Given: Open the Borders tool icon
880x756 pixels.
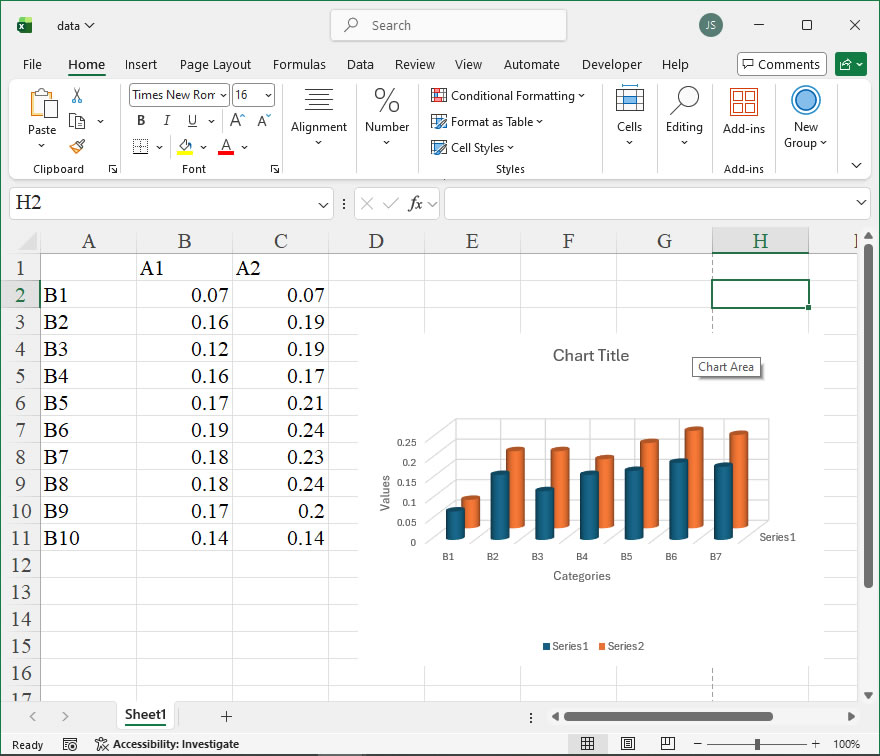Looking at the screenshot, I should [x=140, y=147].
